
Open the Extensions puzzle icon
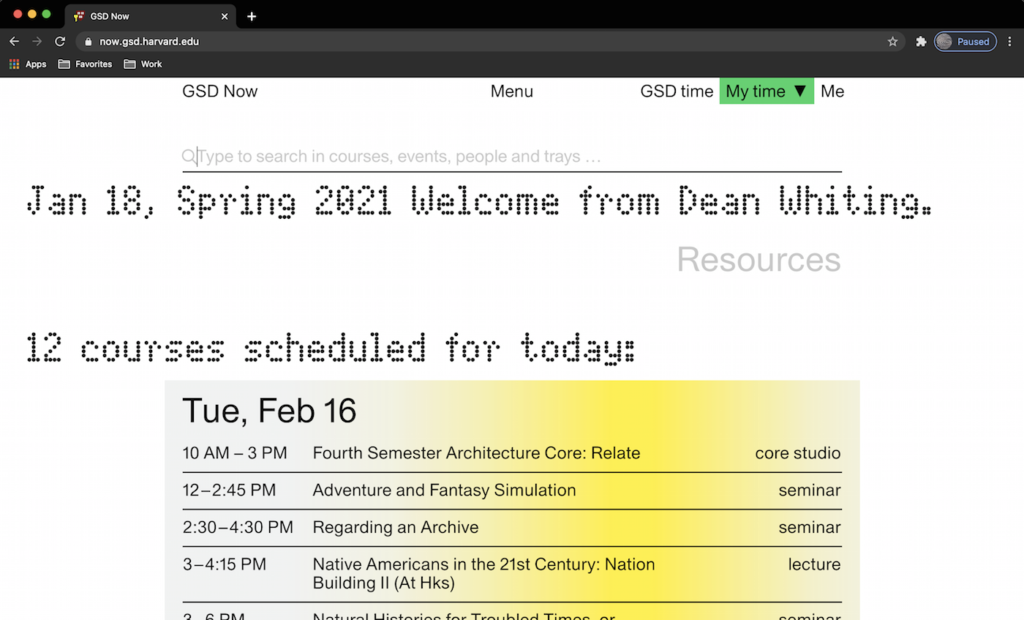[x=921, y=41]
